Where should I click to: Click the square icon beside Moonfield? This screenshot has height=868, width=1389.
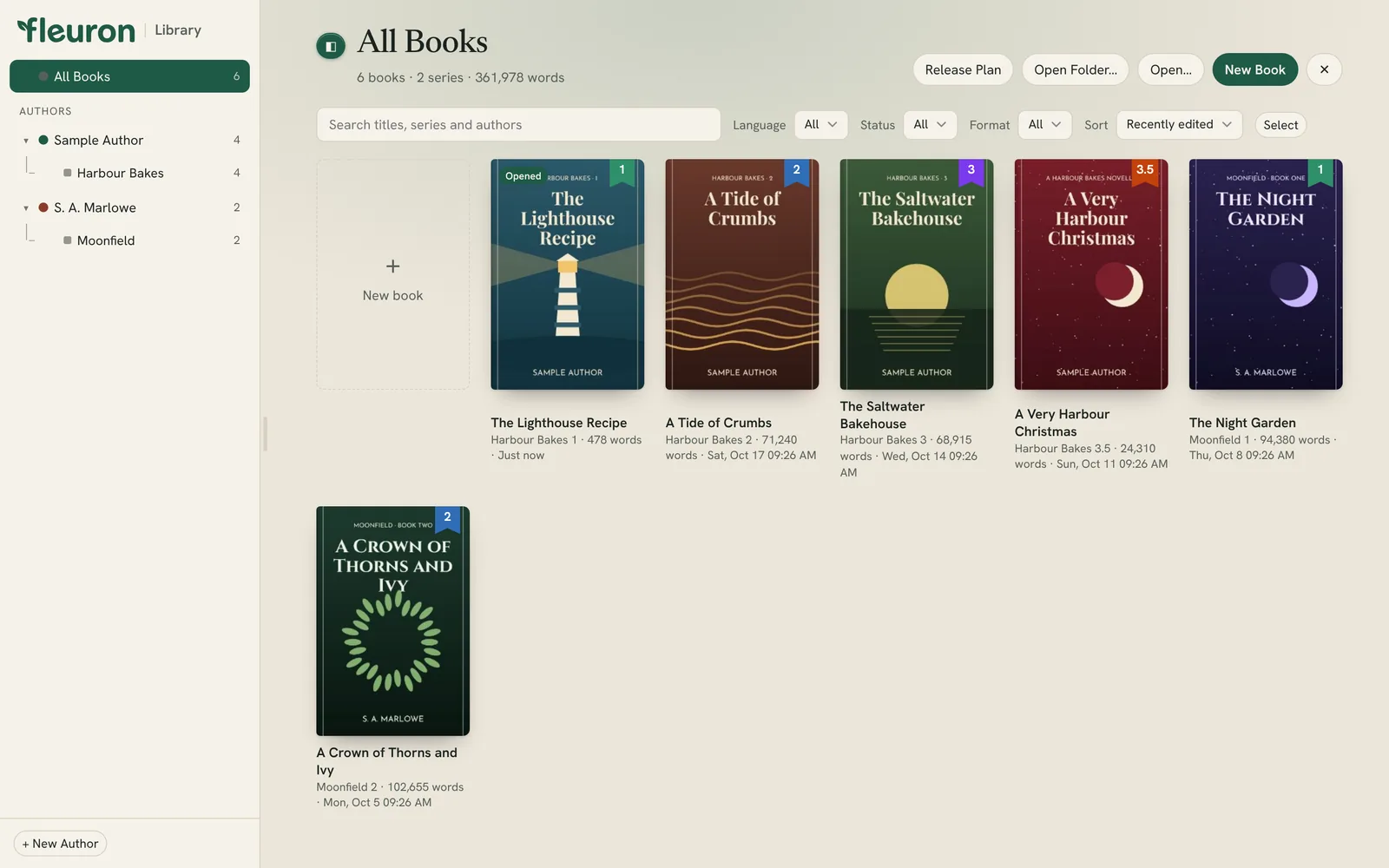(x=68, y=240)
